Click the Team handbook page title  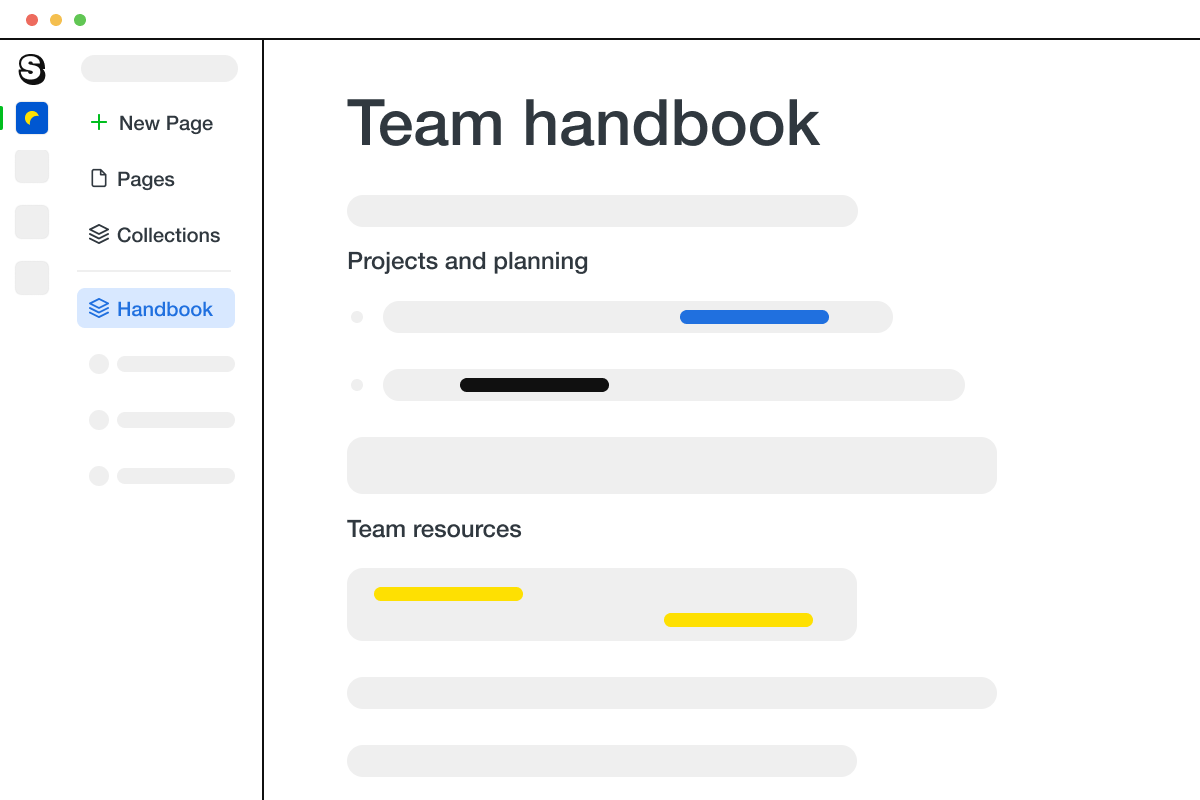(582, 122)
